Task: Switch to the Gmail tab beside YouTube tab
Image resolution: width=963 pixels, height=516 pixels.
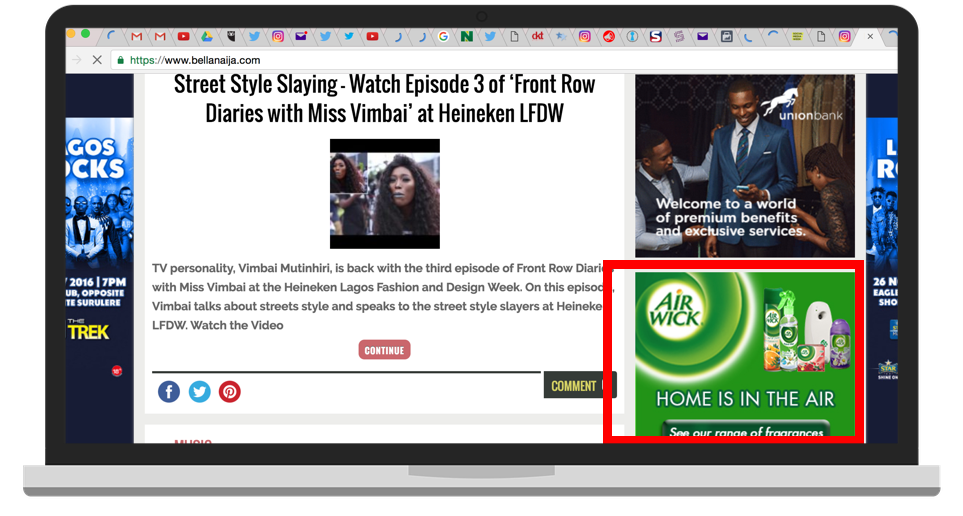Action: pos(160,36)
